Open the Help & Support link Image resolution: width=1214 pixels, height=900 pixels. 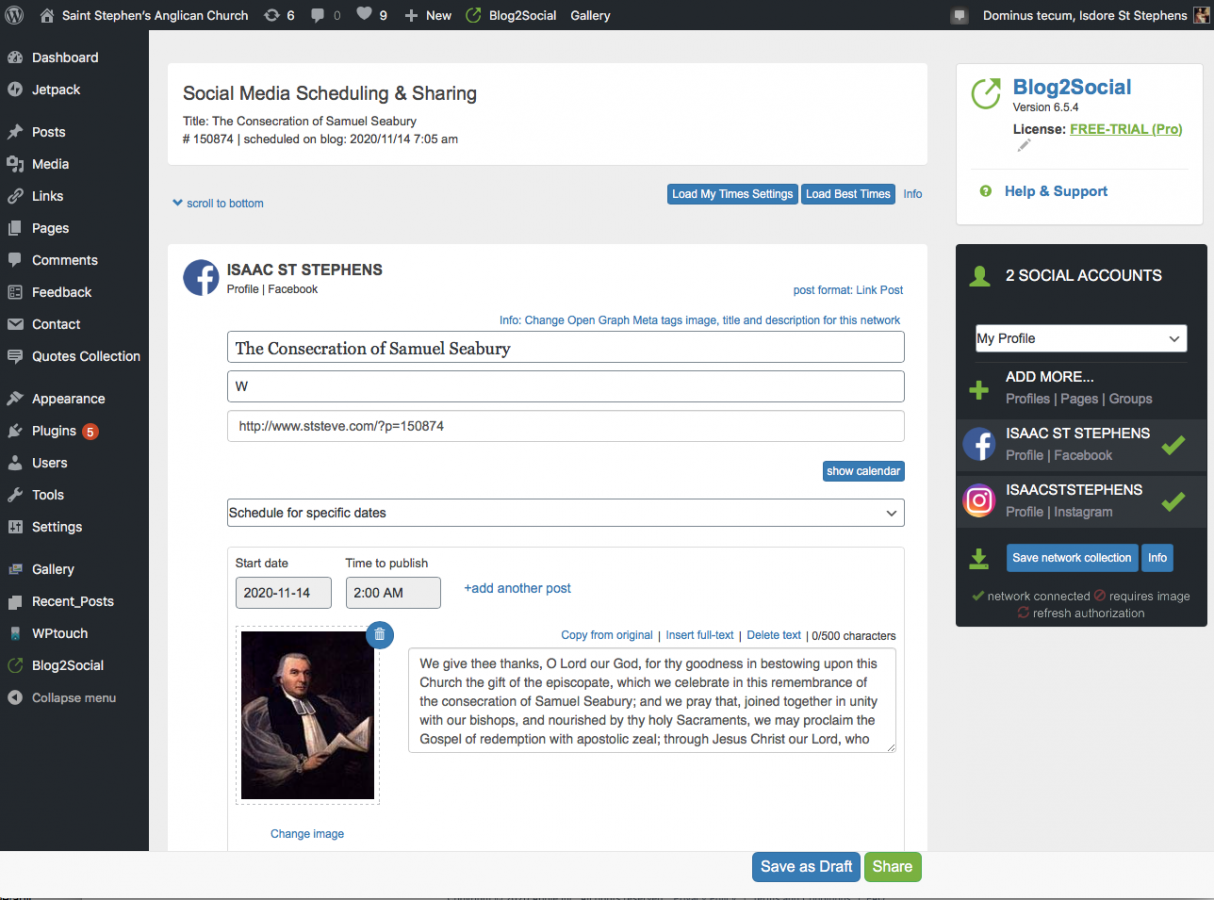click(x=1056, y=191)
